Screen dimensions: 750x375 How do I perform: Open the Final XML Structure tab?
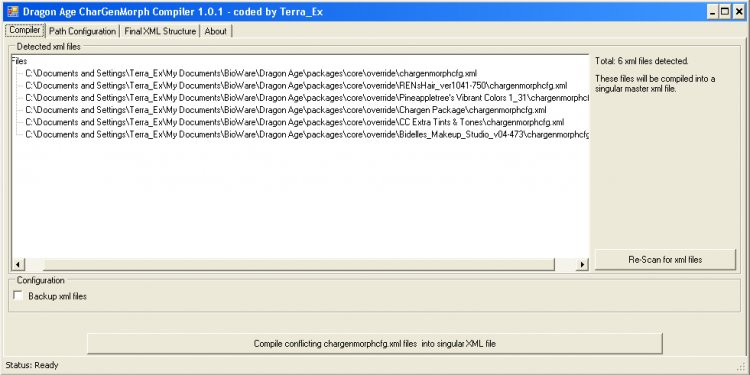pyautogui.click(x=160, y=31)
